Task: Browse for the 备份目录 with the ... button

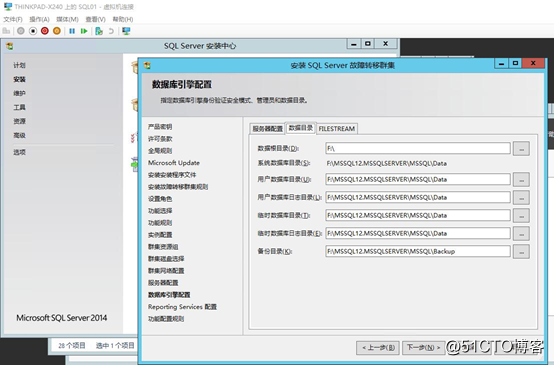Action: coord(521,252)
